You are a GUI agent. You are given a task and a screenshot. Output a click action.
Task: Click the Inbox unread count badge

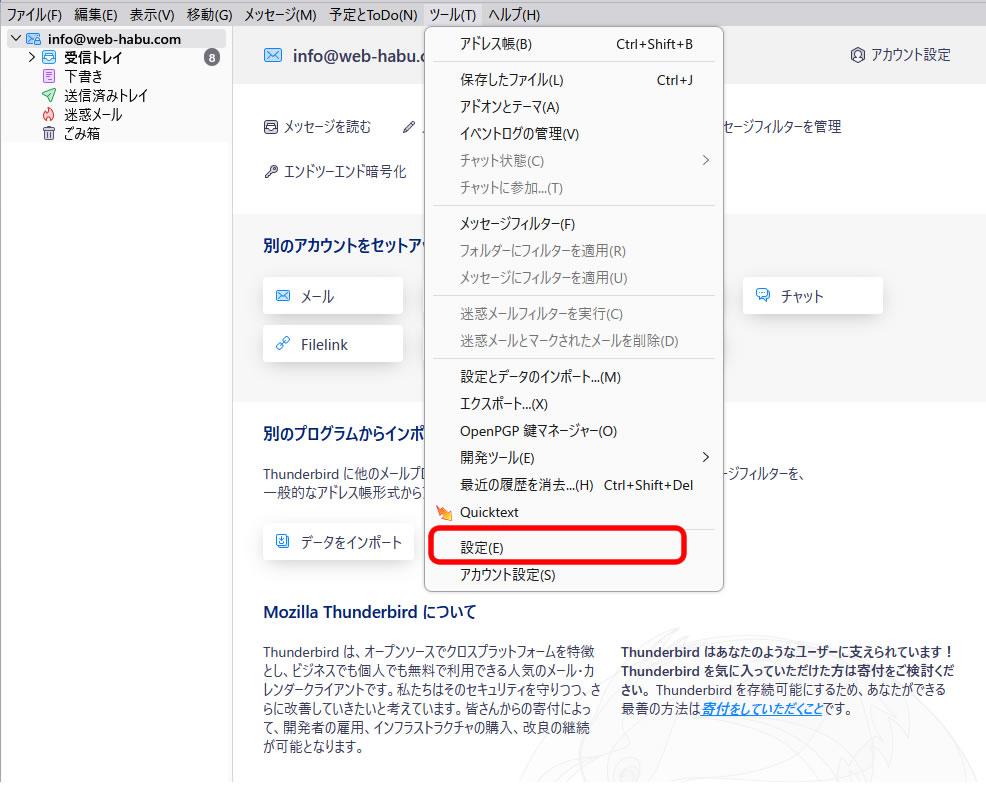click(211, 58)
